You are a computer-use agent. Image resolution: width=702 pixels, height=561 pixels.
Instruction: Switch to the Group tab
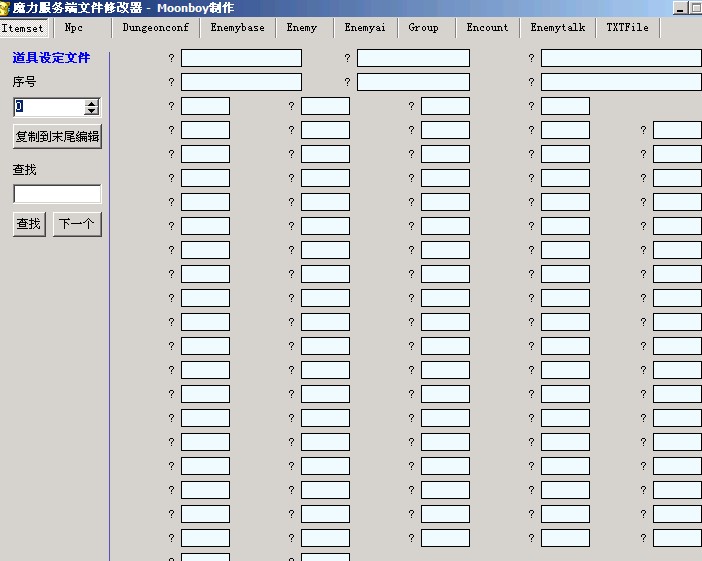[423, 28]
